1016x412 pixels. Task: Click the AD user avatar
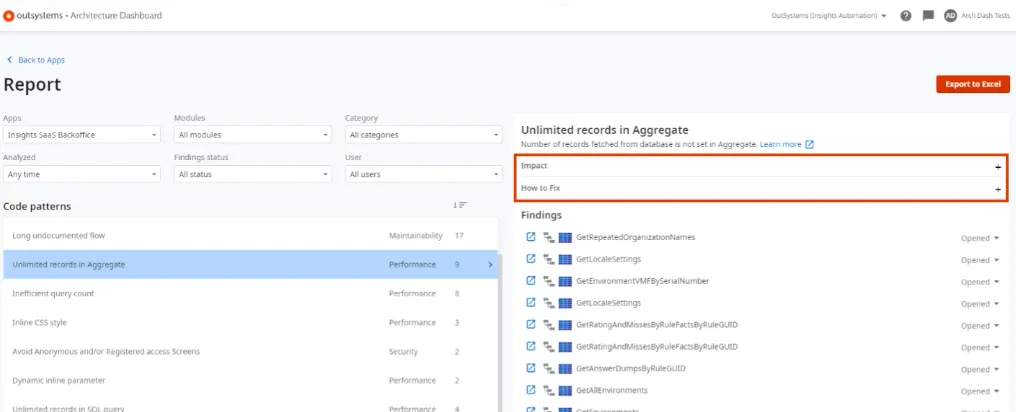click(x=950, y=16)
